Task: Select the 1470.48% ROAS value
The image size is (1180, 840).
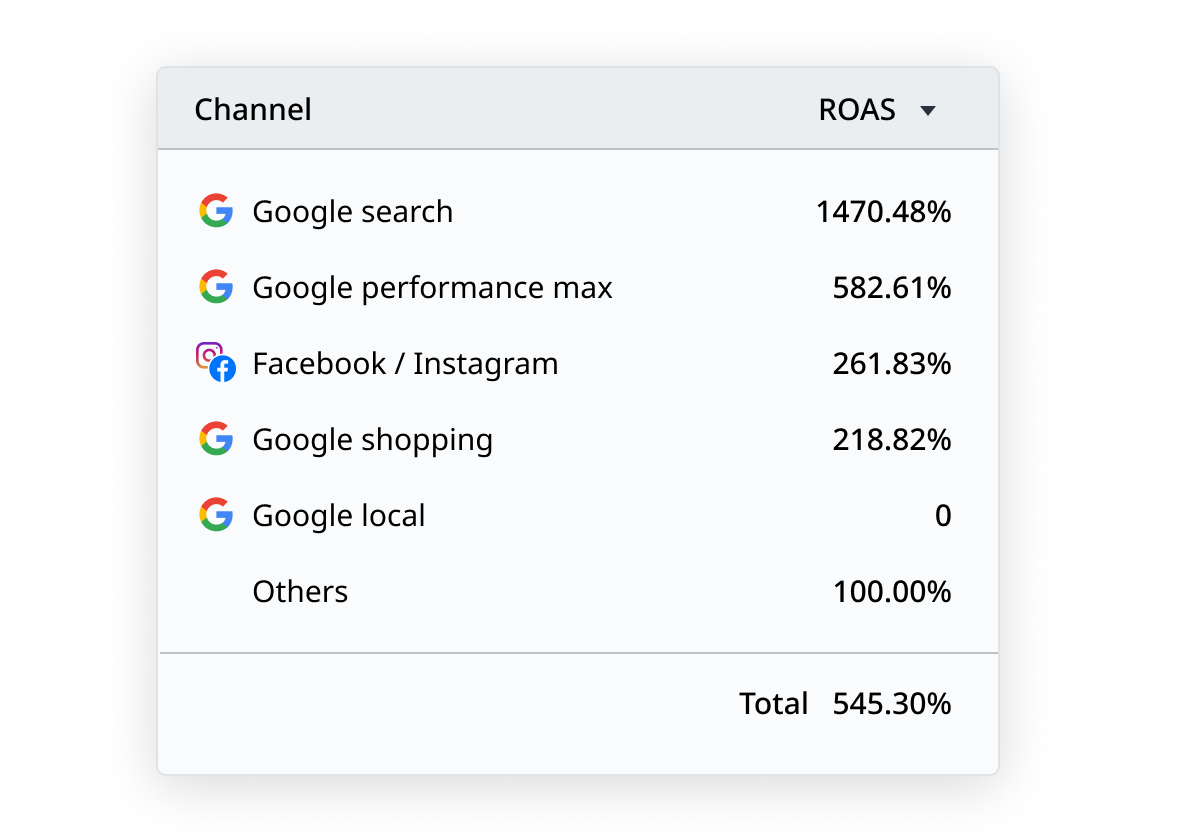Action: coord(884,211)
